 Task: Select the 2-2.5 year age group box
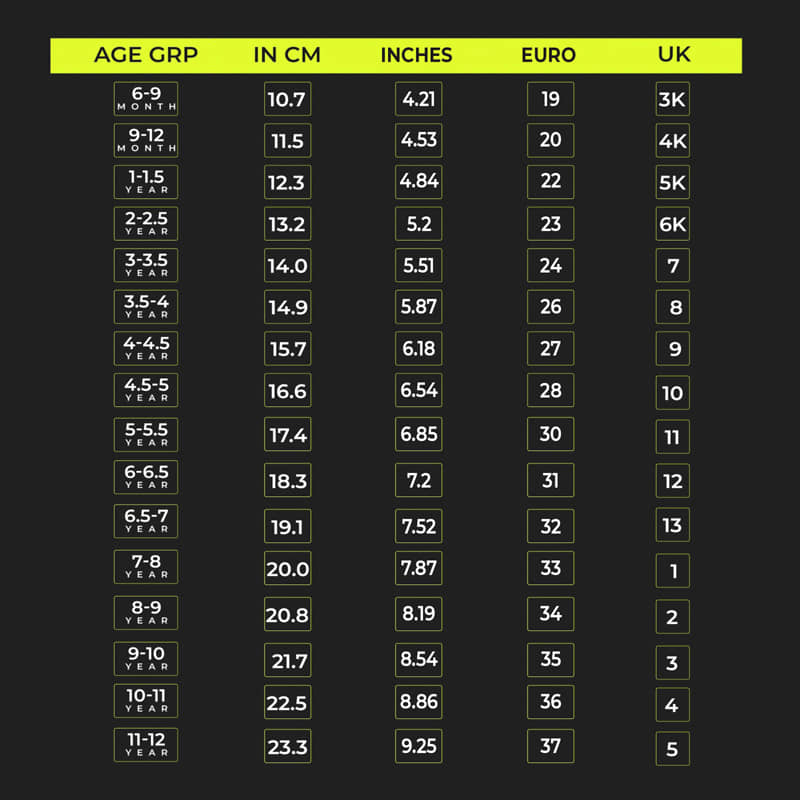click(146, 224)
